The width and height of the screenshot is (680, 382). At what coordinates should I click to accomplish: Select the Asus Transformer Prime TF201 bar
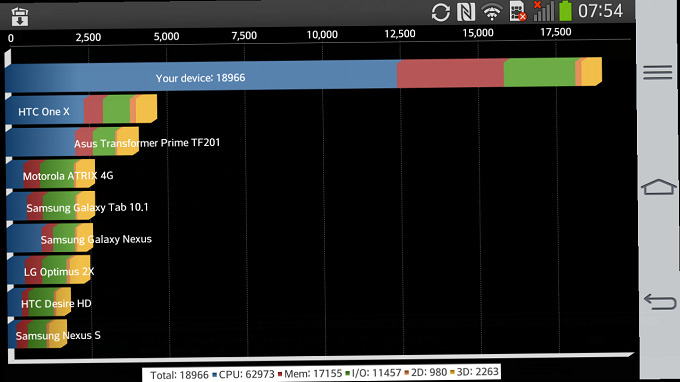point(72,142)
